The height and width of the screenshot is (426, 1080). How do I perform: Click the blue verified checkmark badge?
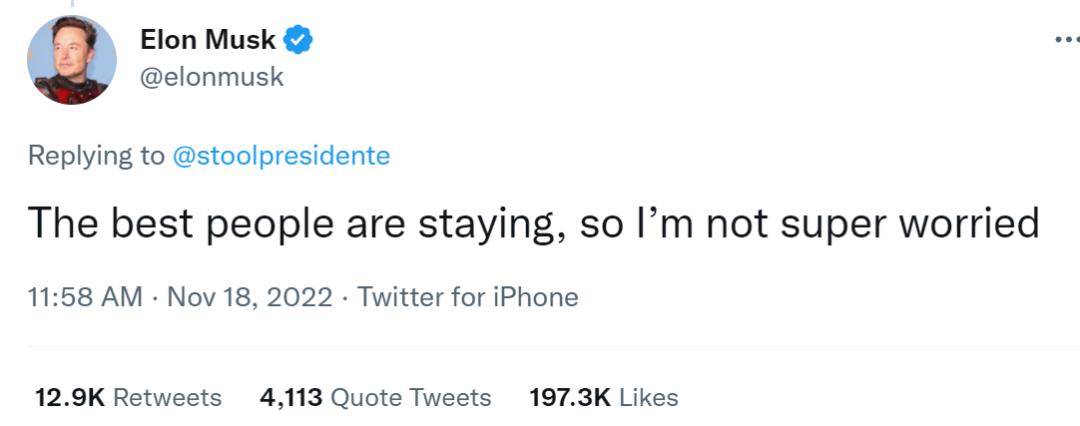click(299, 40)
